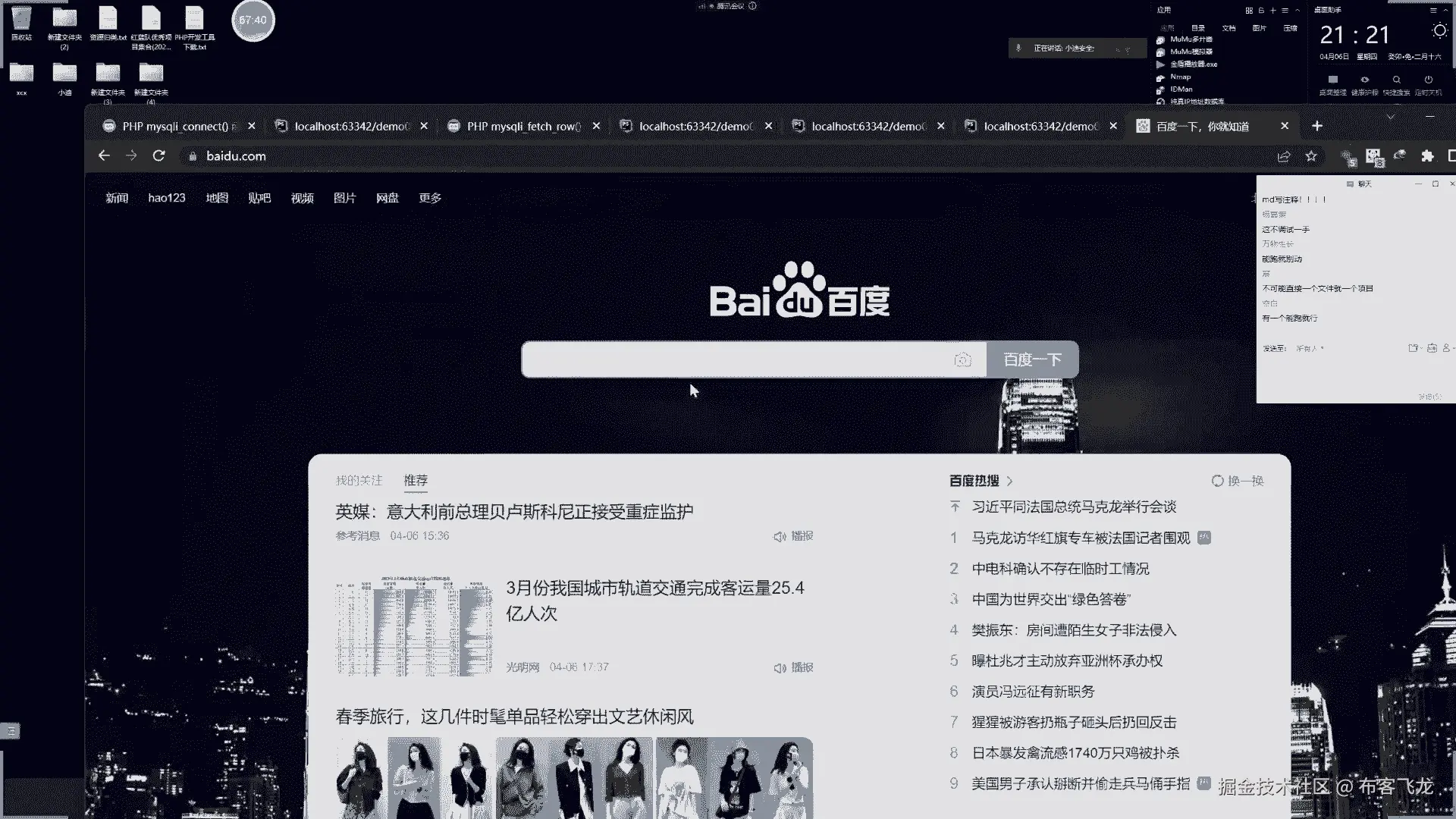Viewport: 1456px width, 819px height.
Task: Select the 我的关注 feed tab
Action: (359, 481)
